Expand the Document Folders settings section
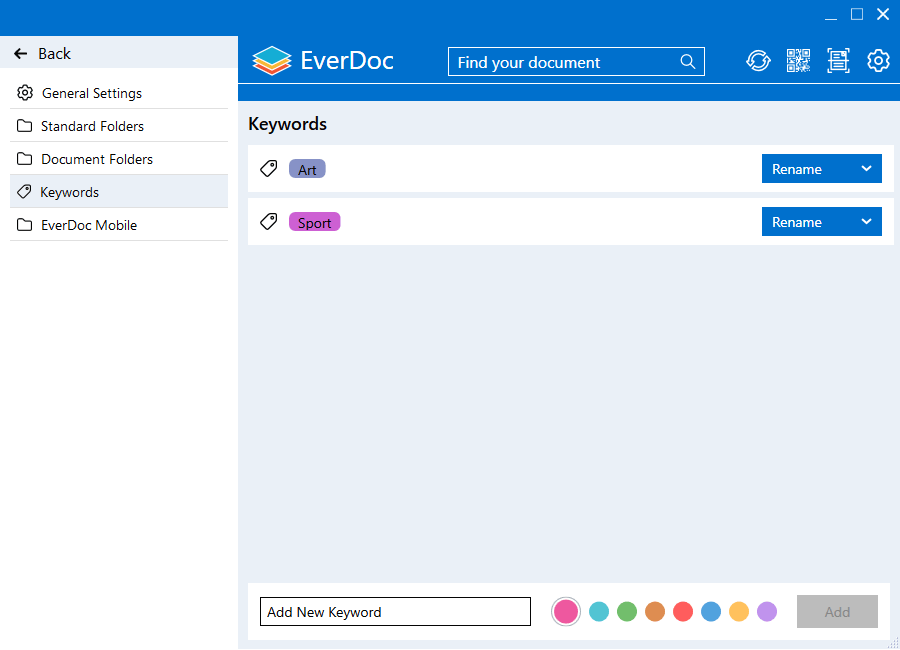 click(x=96, y=158)
